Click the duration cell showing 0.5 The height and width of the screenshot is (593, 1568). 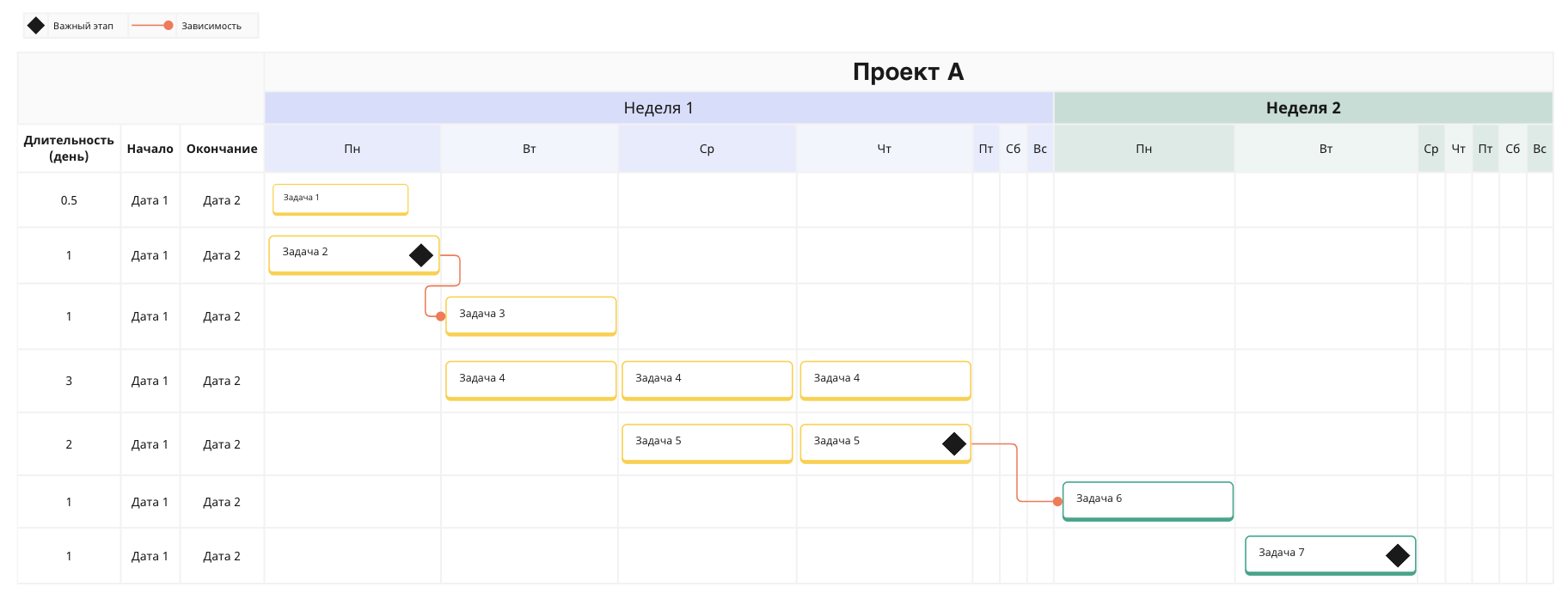click(69, 200)
